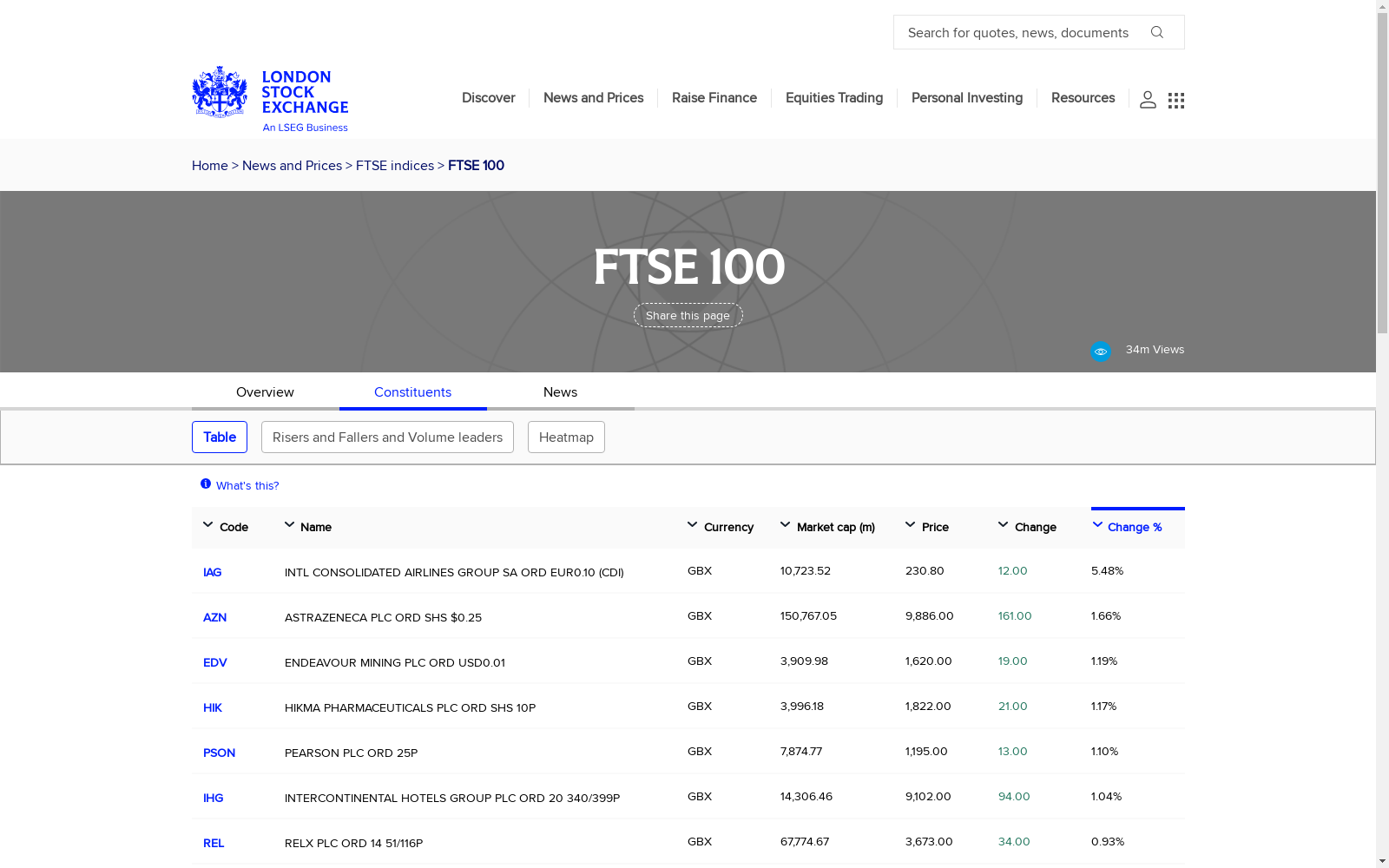Image resolution: width=1389 pixels, height=868 pixels.
Task: Open IHG stock code link
Action: point(213,798)
